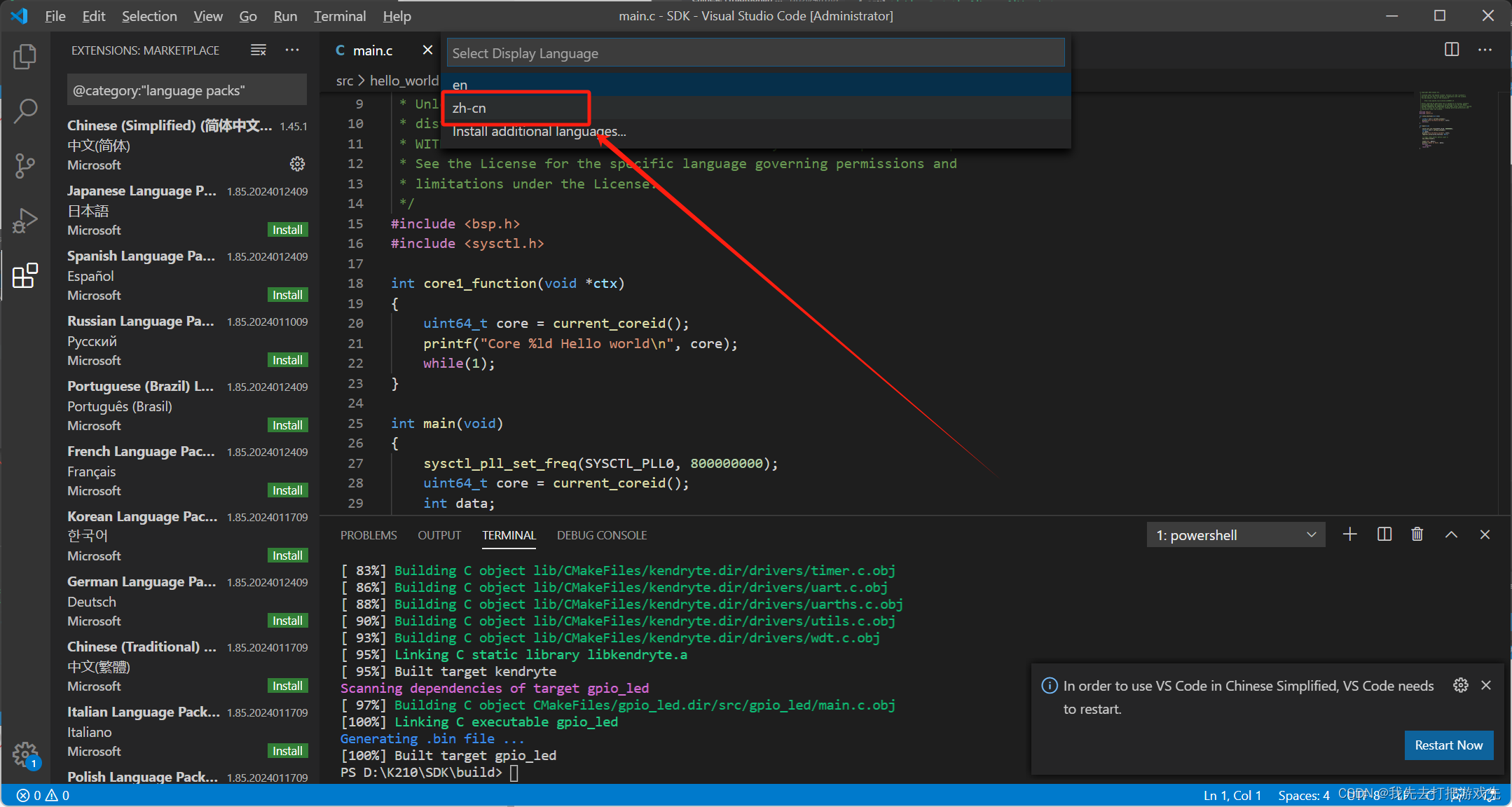Click Spaces: 4 indentation status entry
The width and height of the screenshot is (1512, 807).
1303,795
